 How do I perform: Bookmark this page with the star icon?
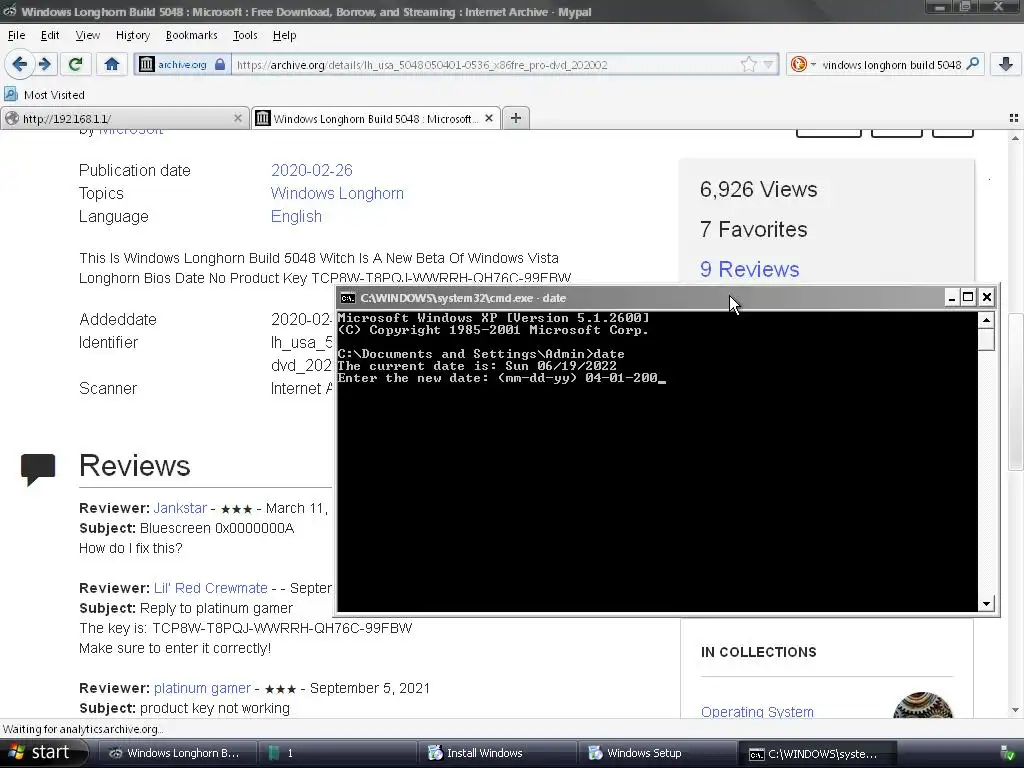tap(748, 64)
